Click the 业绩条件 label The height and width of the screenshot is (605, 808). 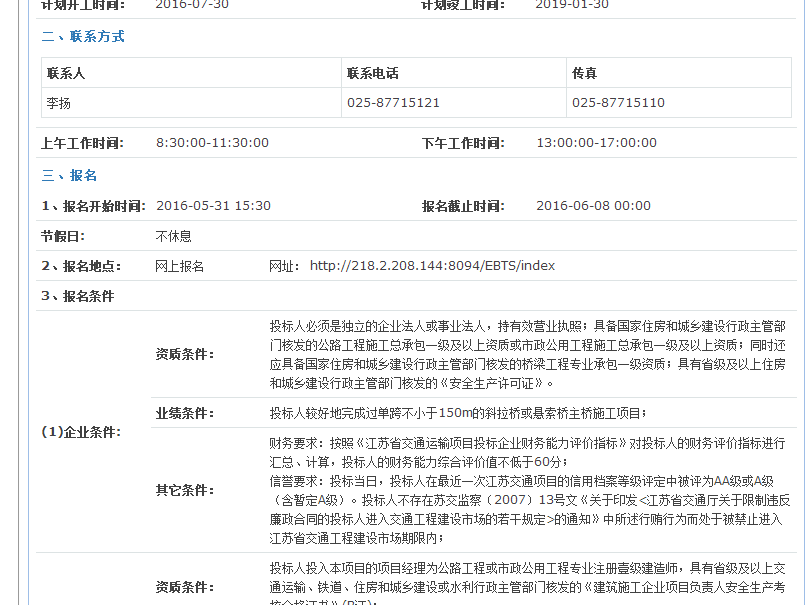185,413
